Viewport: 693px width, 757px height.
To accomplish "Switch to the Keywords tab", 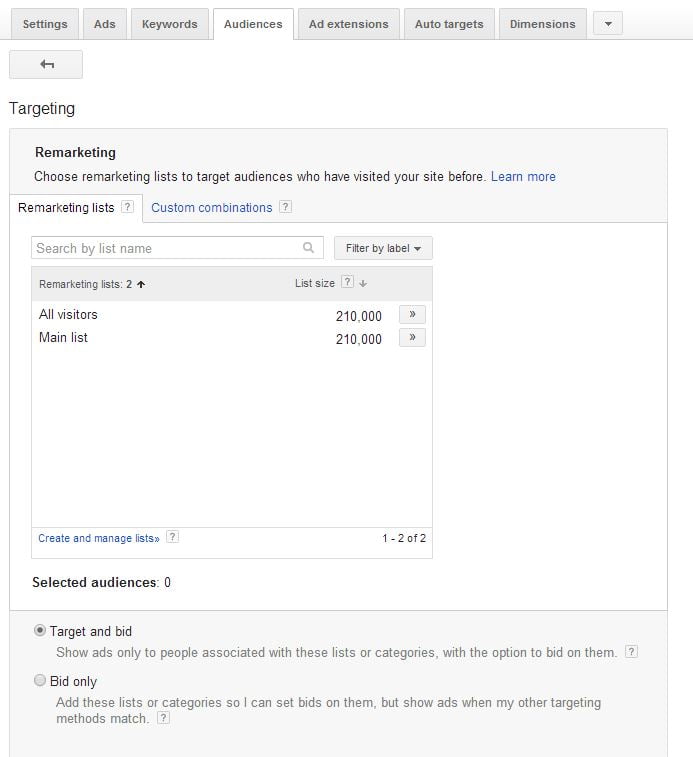I will point(169,24).
